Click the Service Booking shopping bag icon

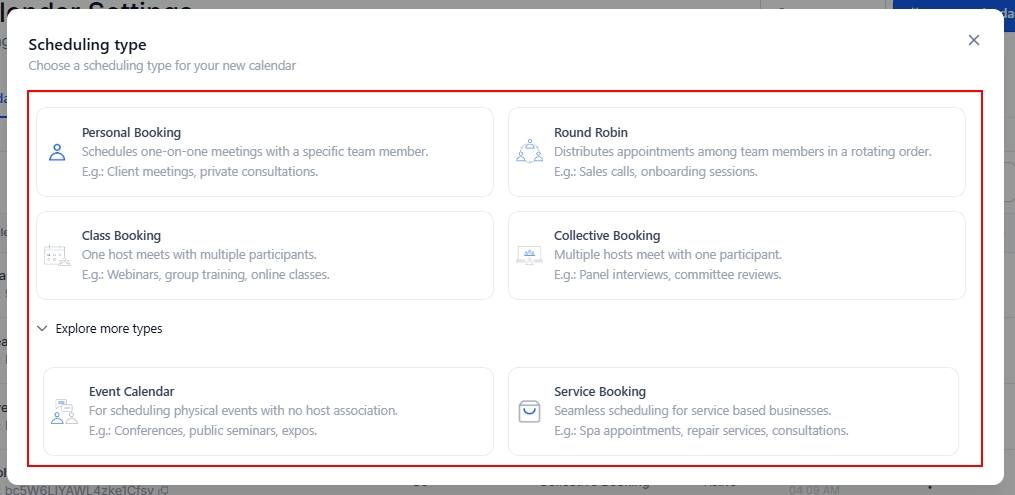click(x=529, y=411)
